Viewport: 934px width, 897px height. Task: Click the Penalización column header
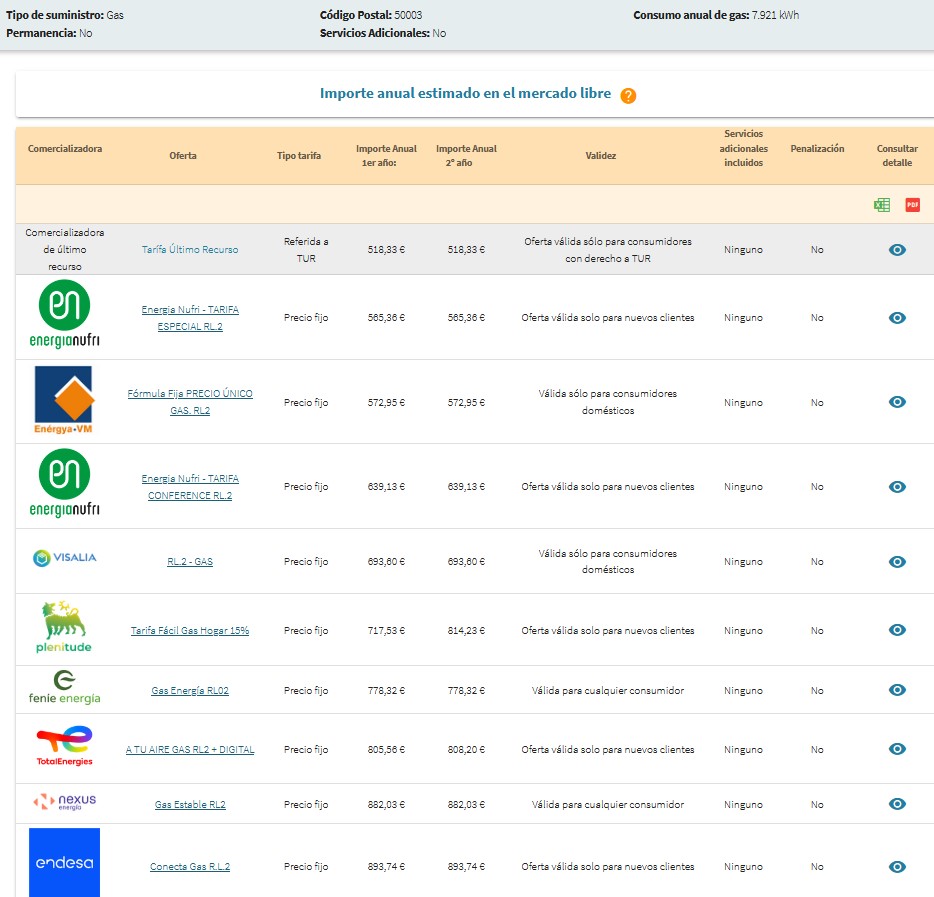817,149
